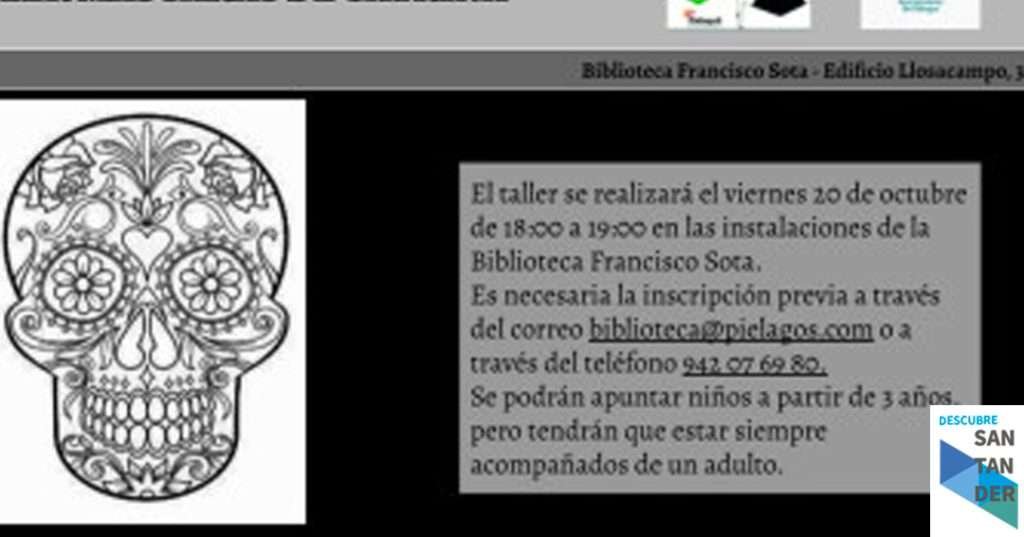Click the text 'Es necesaria la inscripción previa a través'

coord(705,297)
